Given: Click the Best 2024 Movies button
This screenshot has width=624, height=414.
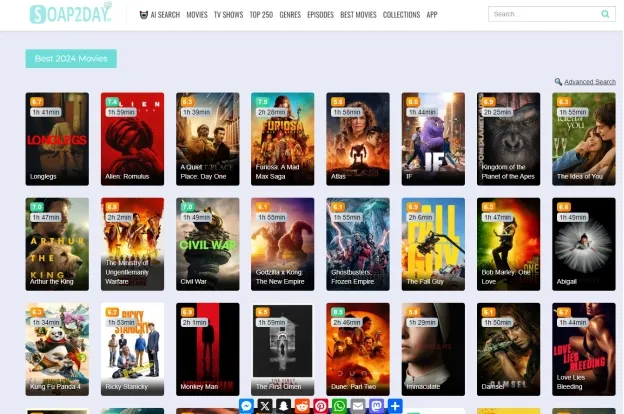Looking at the screenshot, I should pyautogui.click(x=71, y=59).
